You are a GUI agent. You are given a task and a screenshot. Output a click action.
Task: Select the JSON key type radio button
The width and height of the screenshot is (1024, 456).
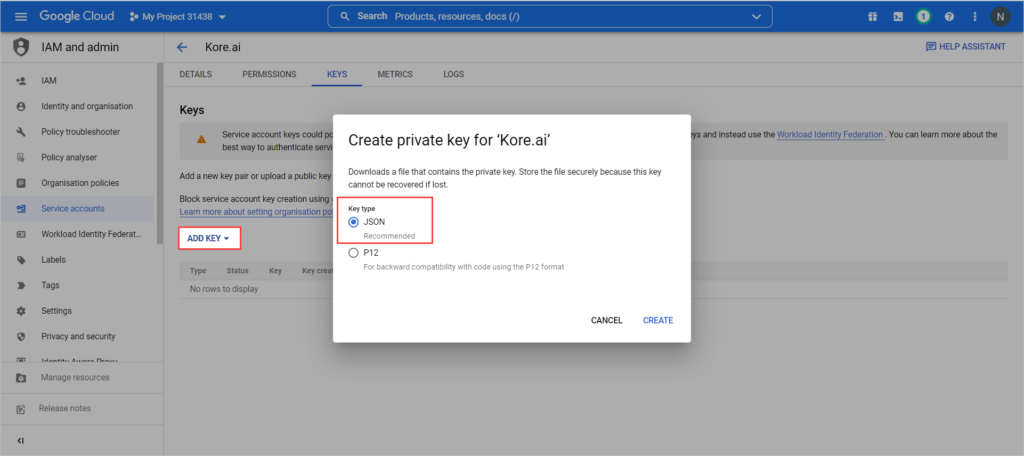click(x=353, y=222)
